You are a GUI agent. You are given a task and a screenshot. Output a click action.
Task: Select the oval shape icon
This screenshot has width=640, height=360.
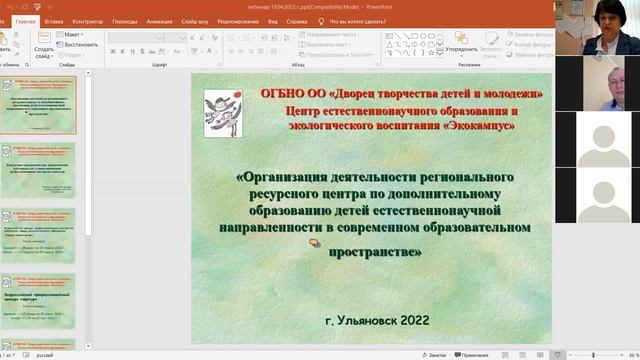point(423,36)
